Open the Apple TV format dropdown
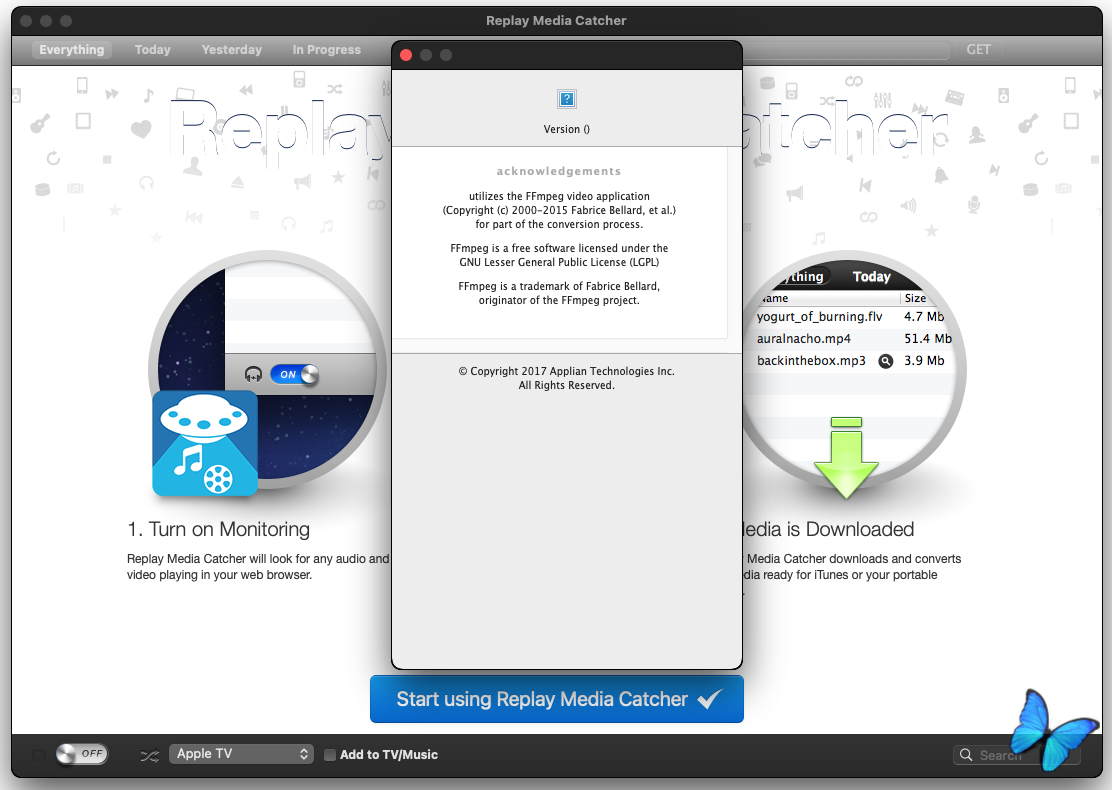The image size is (1112, 790). pos(242,754)
